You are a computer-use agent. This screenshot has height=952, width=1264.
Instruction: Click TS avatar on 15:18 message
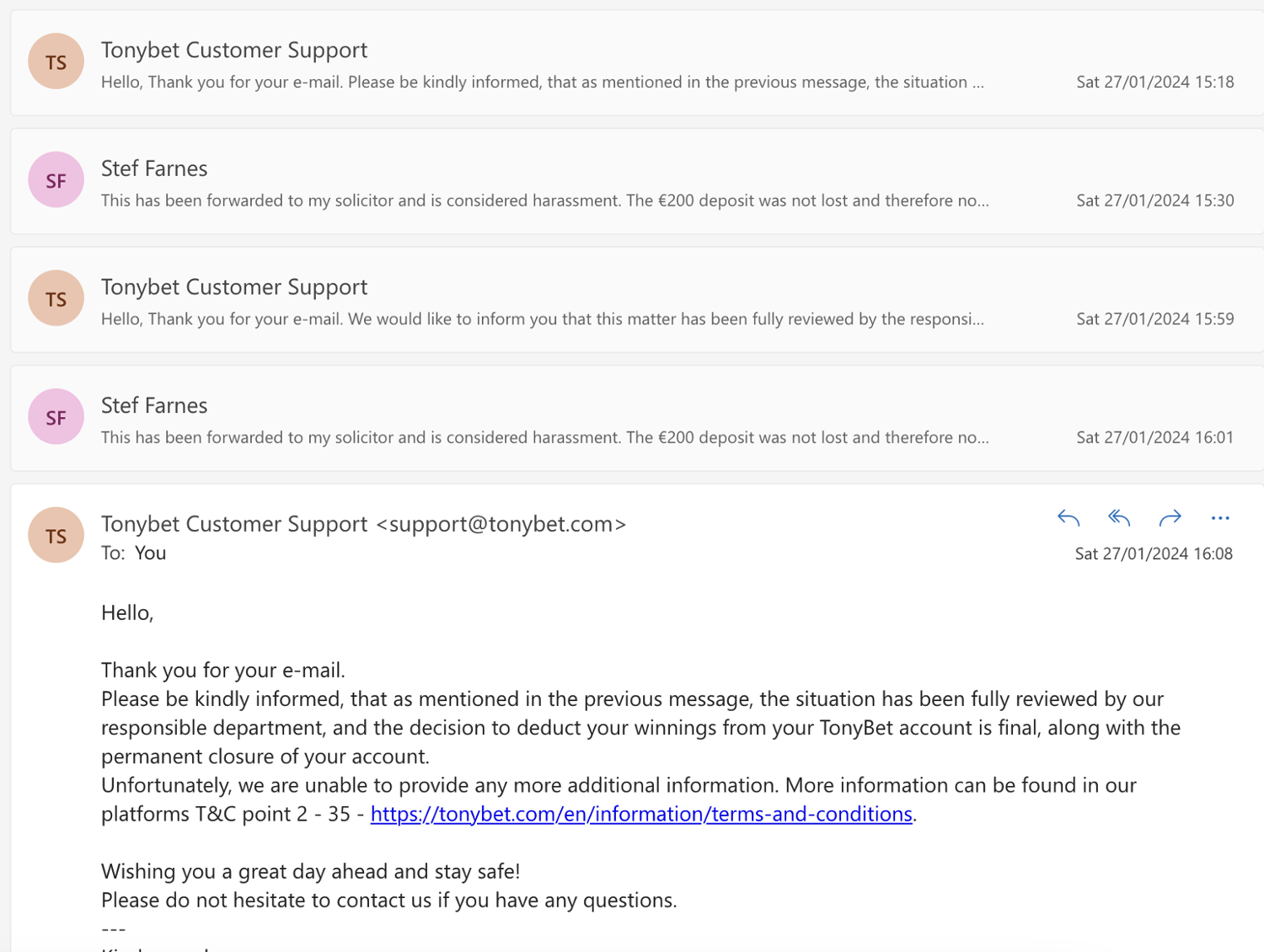pos(56,62)
